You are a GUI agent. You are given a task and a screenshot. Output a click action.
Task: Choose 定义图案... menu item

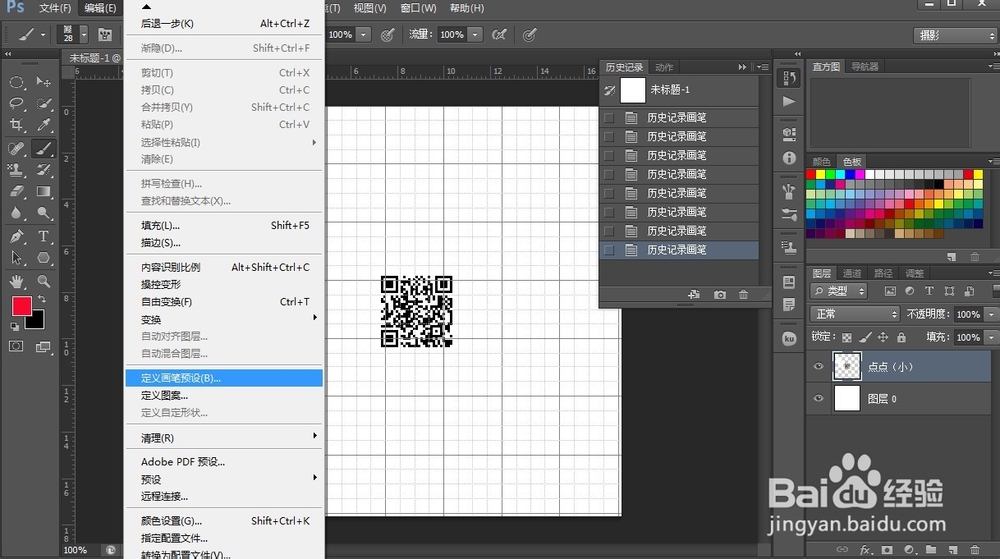tap(224, 395)
